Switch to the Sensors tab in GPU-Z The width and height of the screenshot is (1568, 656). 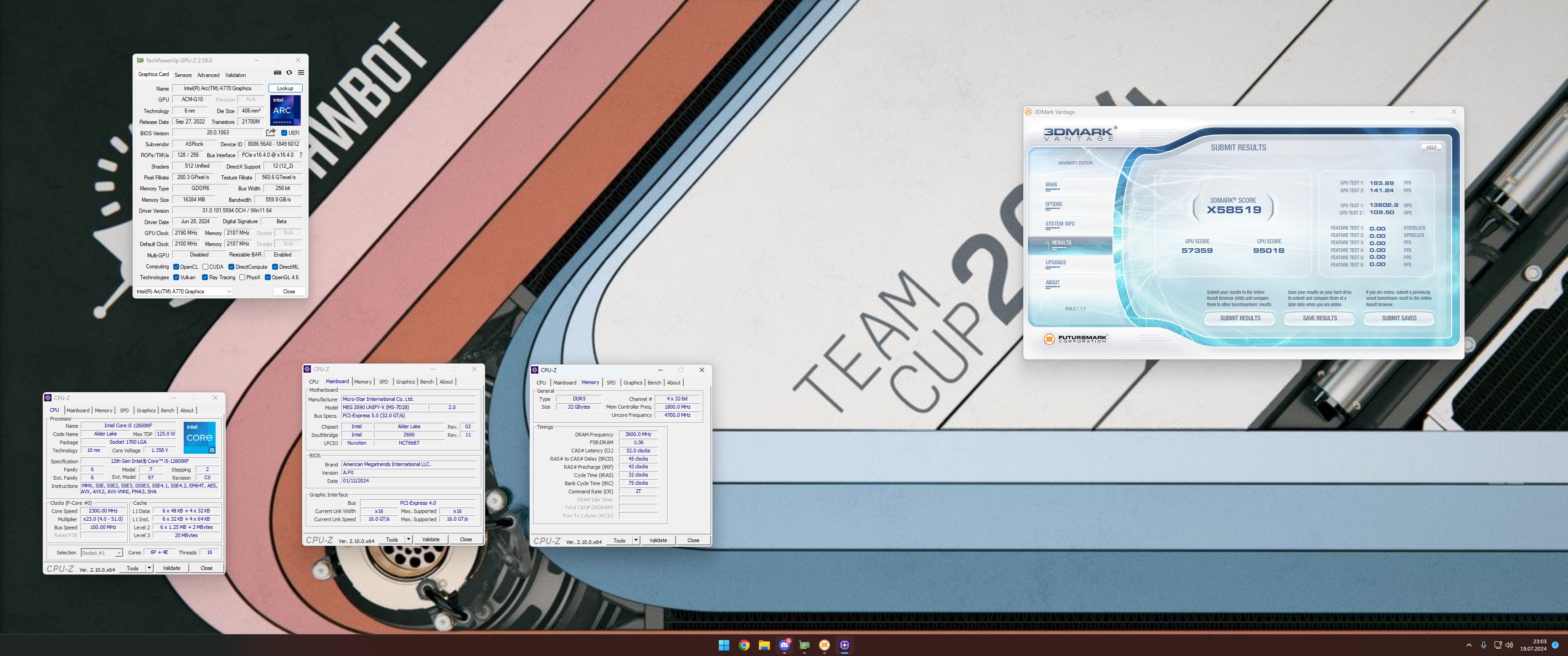183,75
